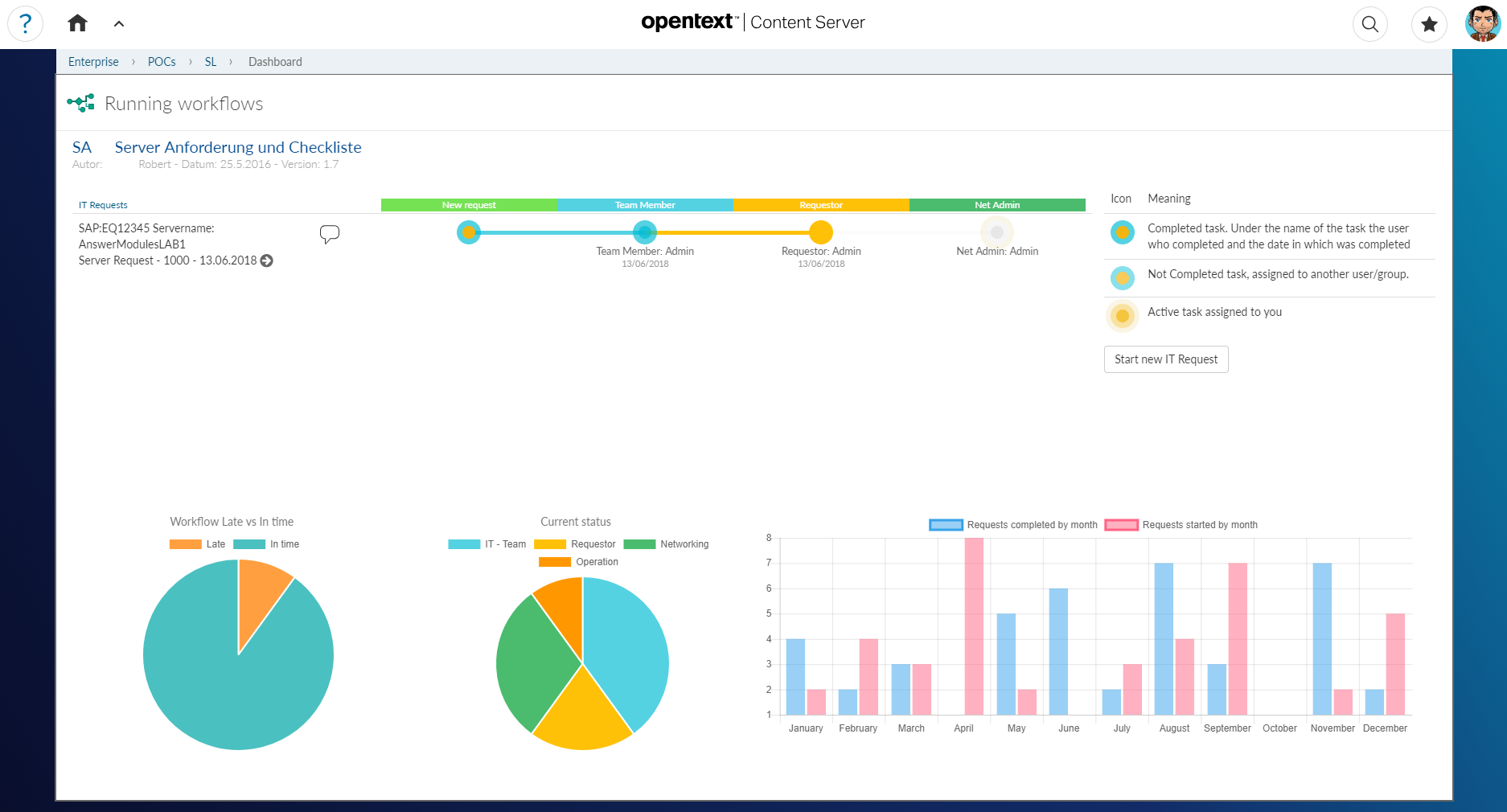The image size is (1507, 812).
Task: Click the 'Team Member: Admin' label
Action: click(x=645, y=252)
